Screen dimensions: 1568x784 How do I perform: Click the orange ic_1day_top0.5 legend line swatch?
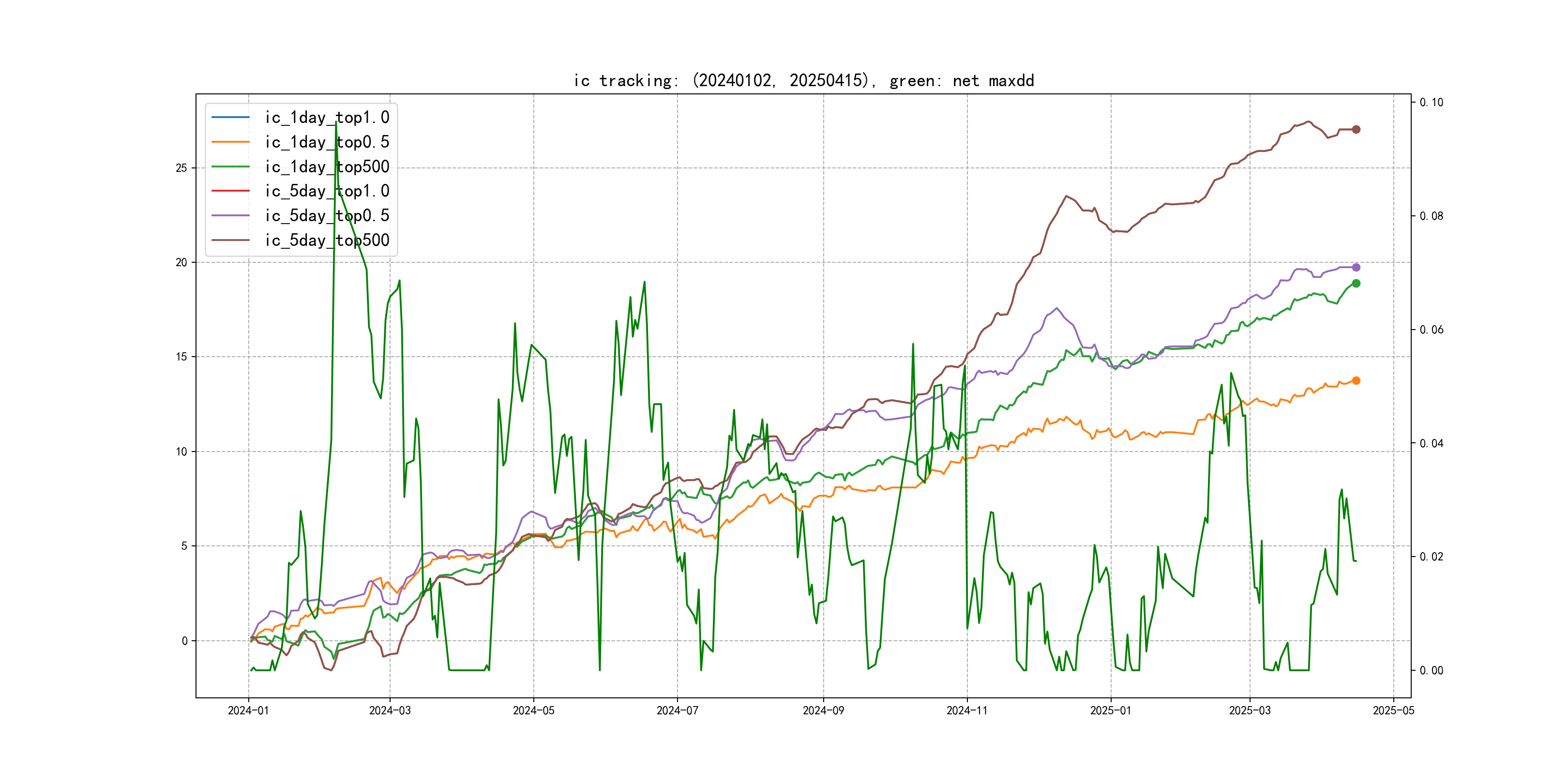[230, 142]
